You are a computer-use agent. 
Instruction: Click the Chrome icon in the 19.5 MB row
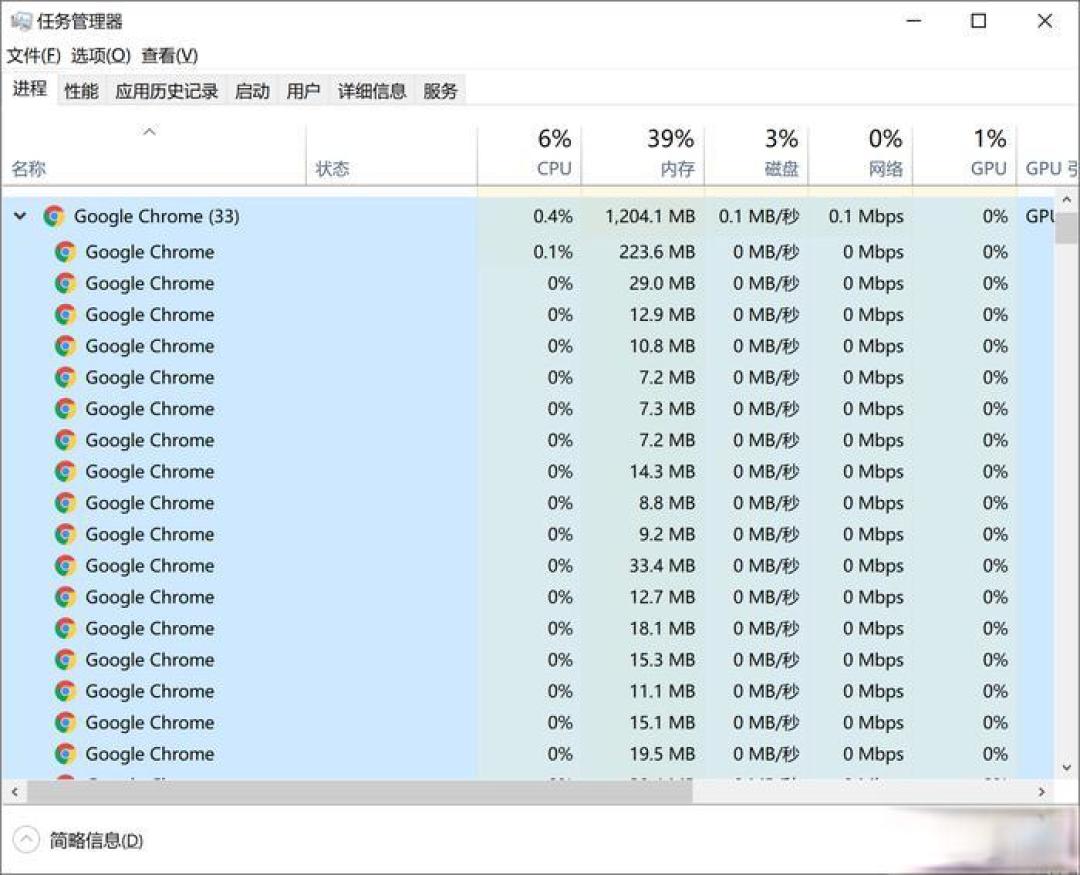[65, 754]
